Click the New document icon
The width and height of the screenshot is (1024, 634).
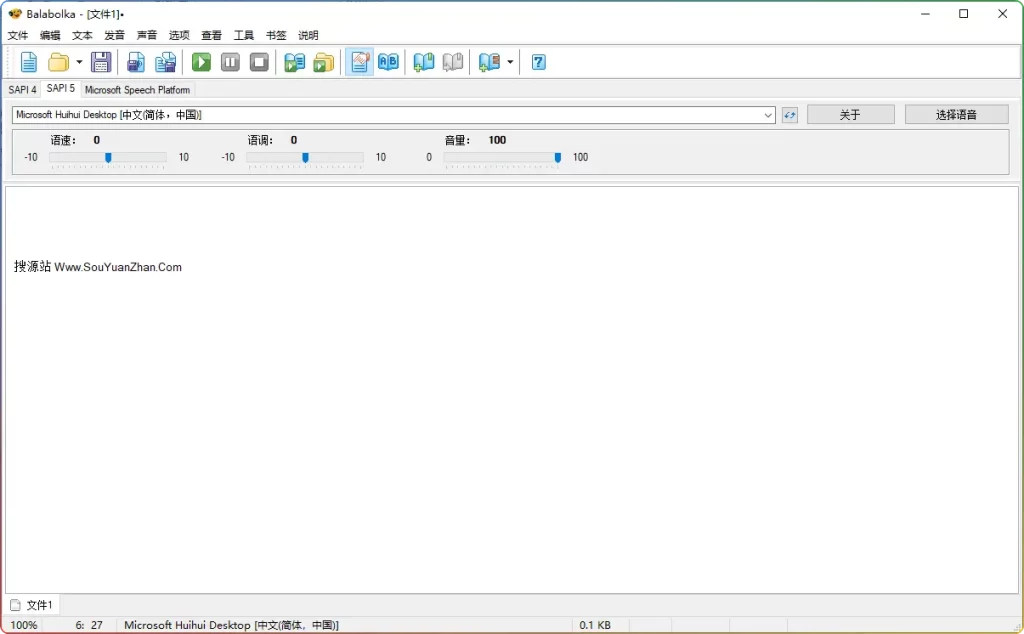click(29, 62)
